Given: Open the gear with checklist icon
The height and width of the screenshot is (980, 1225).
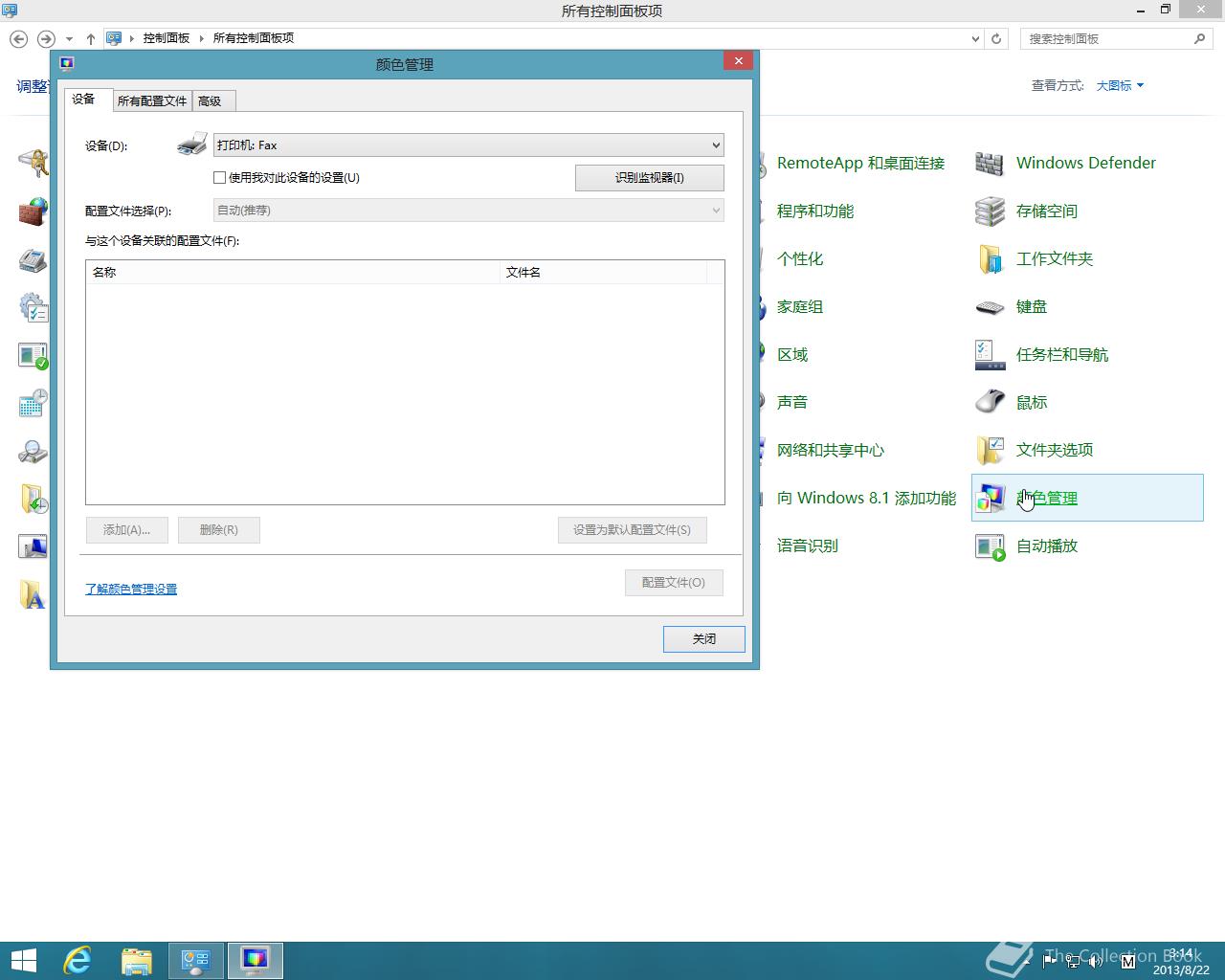Looking at the screenshot, I should pos(33,307).
